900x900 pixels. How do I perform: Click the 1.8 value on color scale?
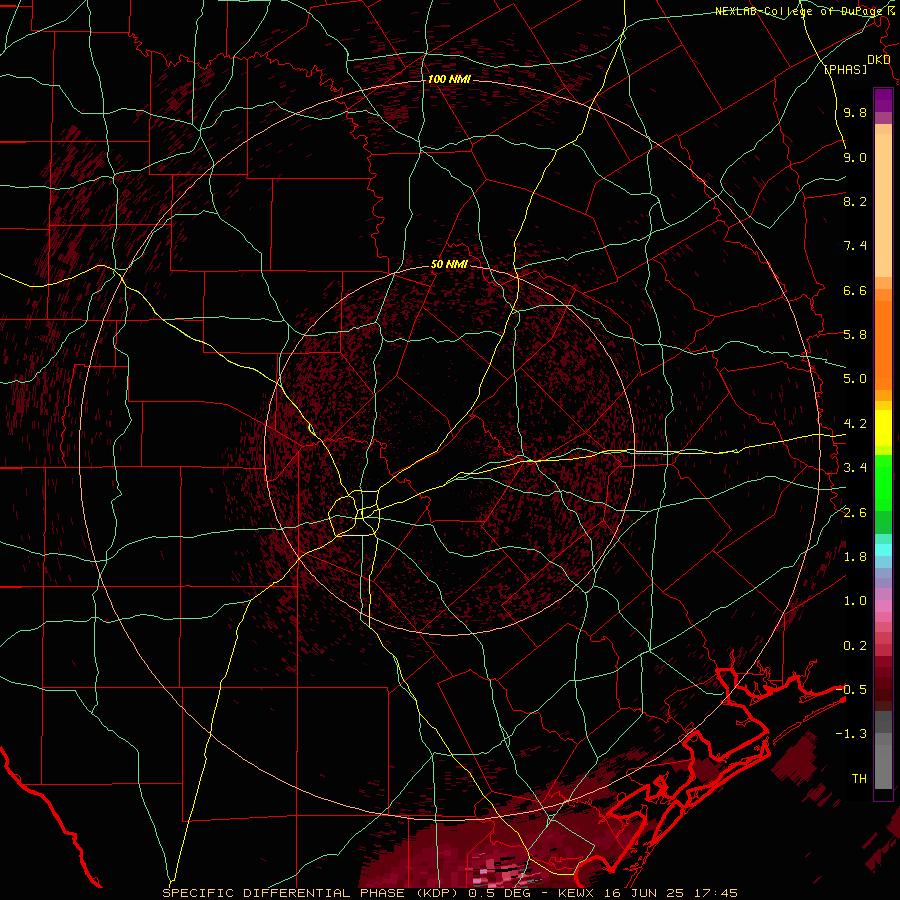pyautogui.click(x=855, y=557)
